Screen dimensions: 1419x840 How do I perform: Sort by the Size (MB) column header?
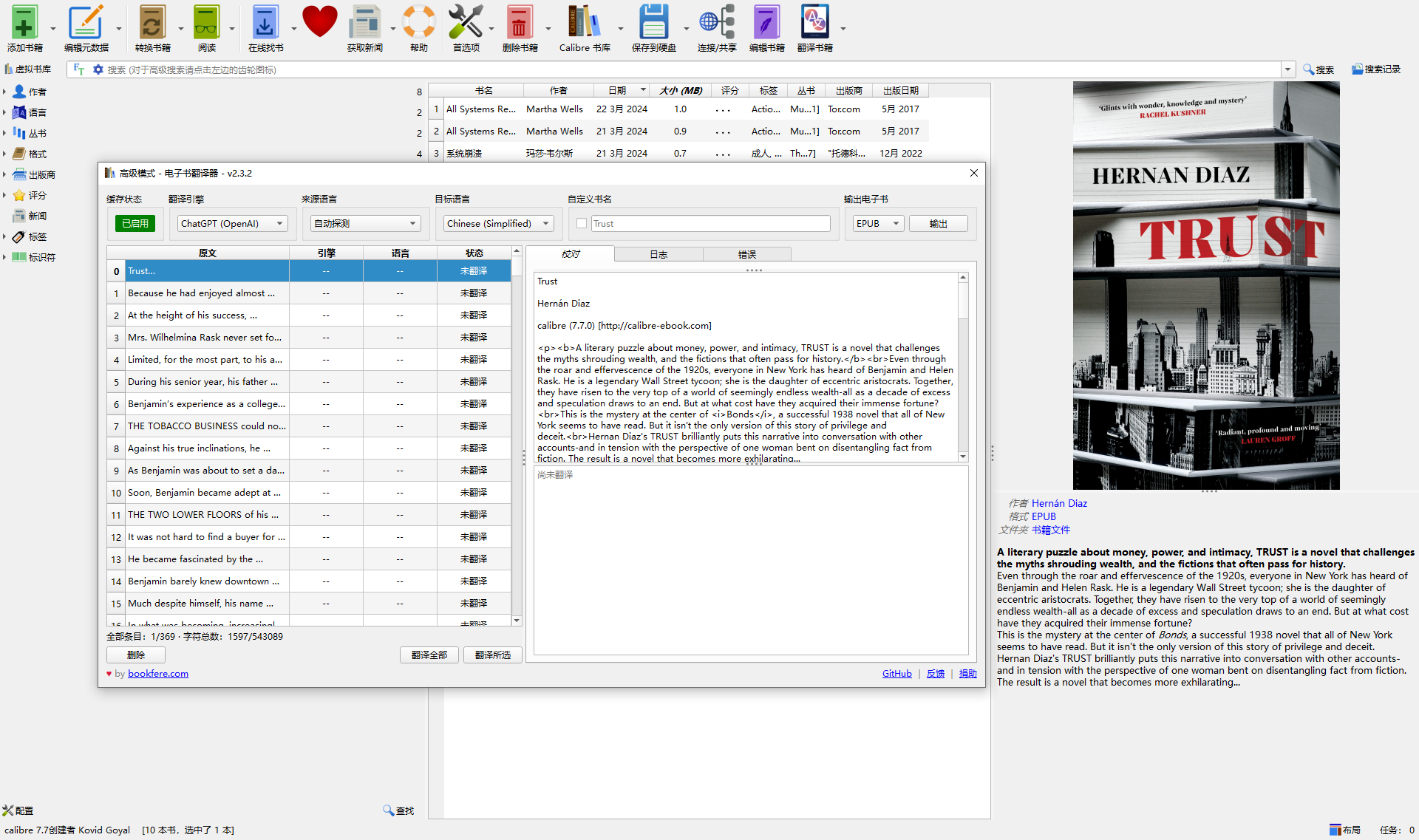coord(680,90)
